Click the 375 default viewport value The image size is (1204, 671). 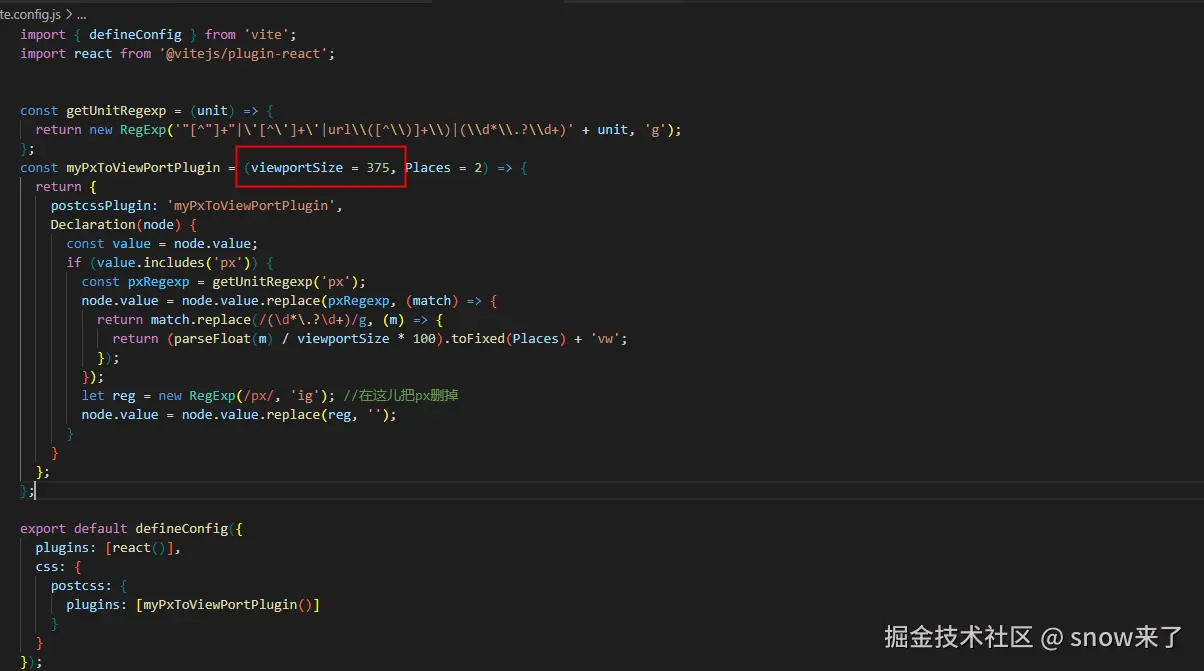click(378, 167)
